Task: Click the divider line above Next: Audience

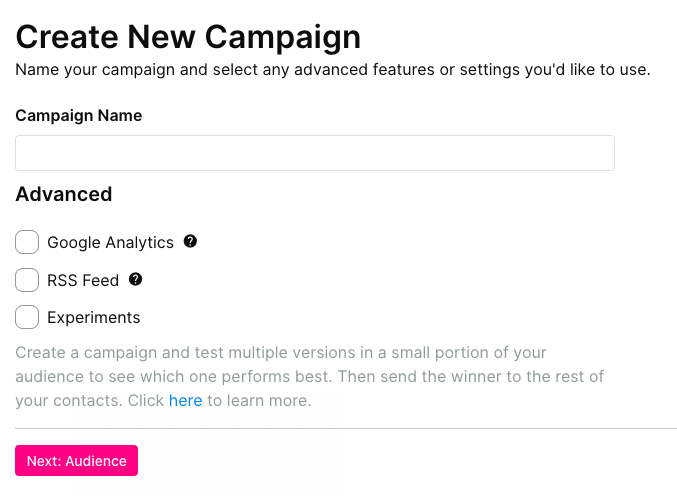Action: 345,429
